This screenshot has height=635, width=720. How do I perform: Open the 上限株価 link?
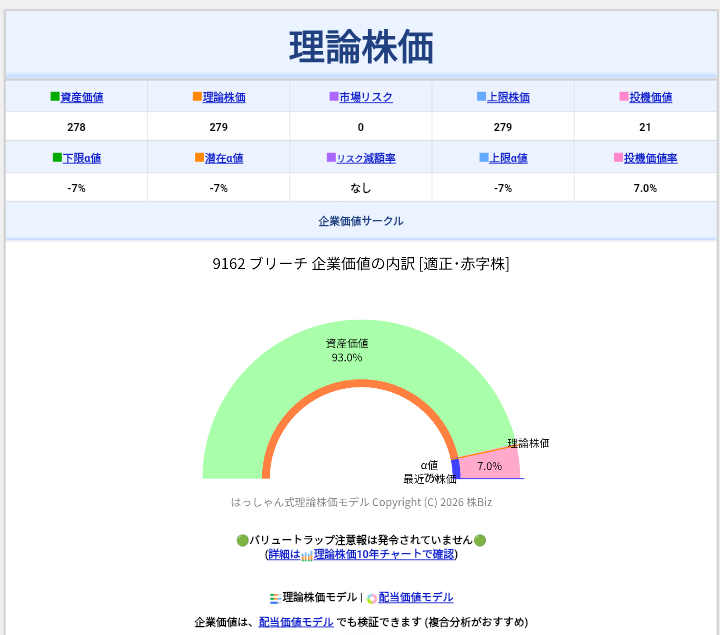pyautogui.click(x=508, y=97)
